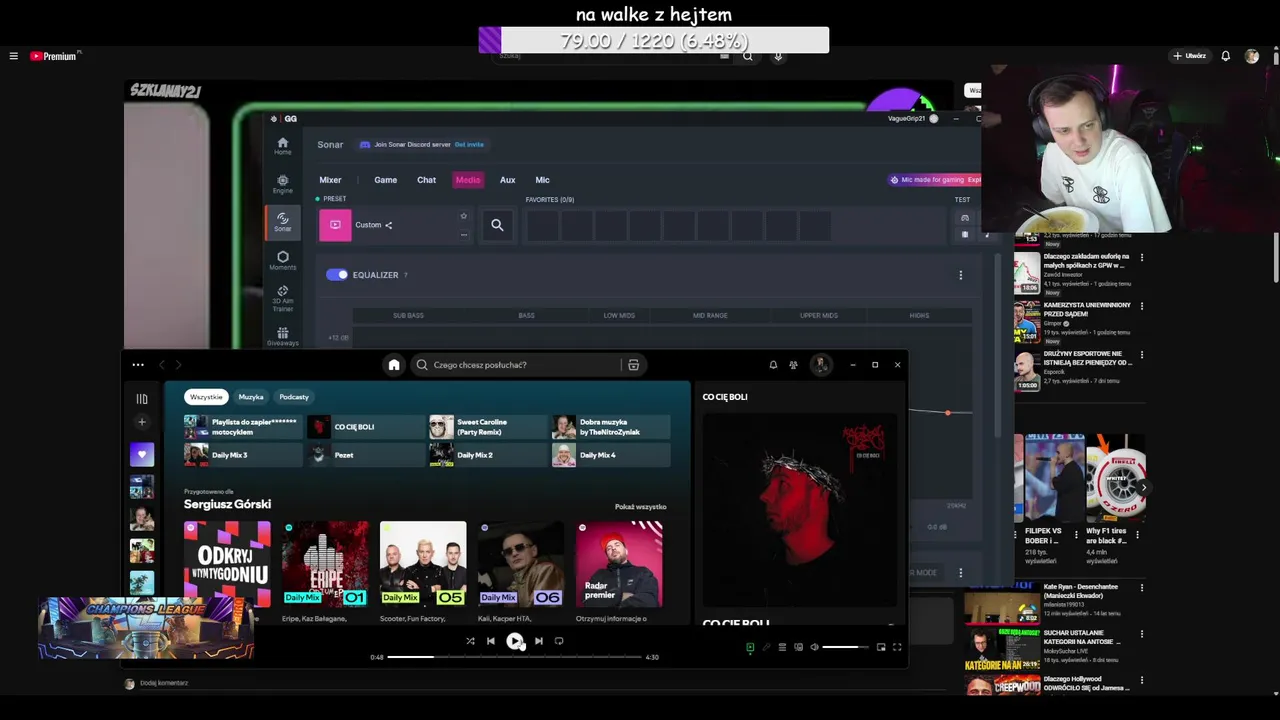
Task: Click Spotify playback progress bar
Action: pos(514,657)
